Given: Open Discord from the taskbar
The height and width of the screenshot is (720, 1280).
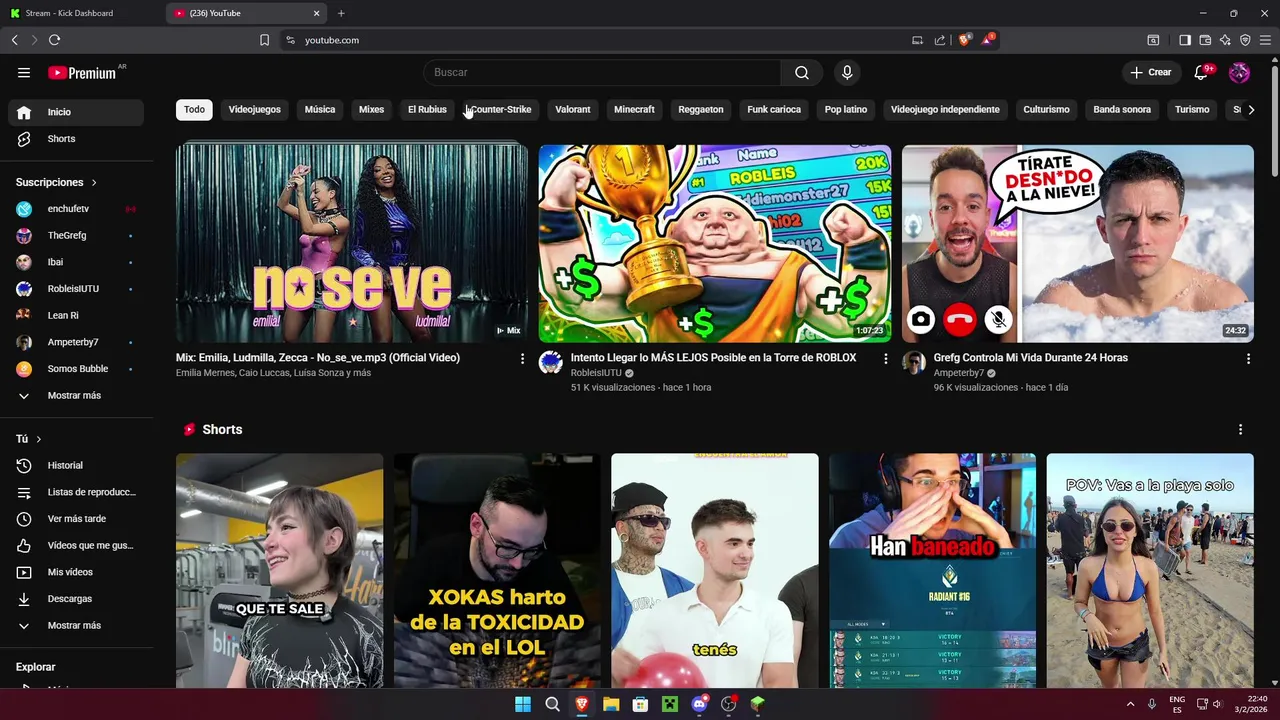Looking at the screenshot, I should pyautogui.click(x=699, y=704).
